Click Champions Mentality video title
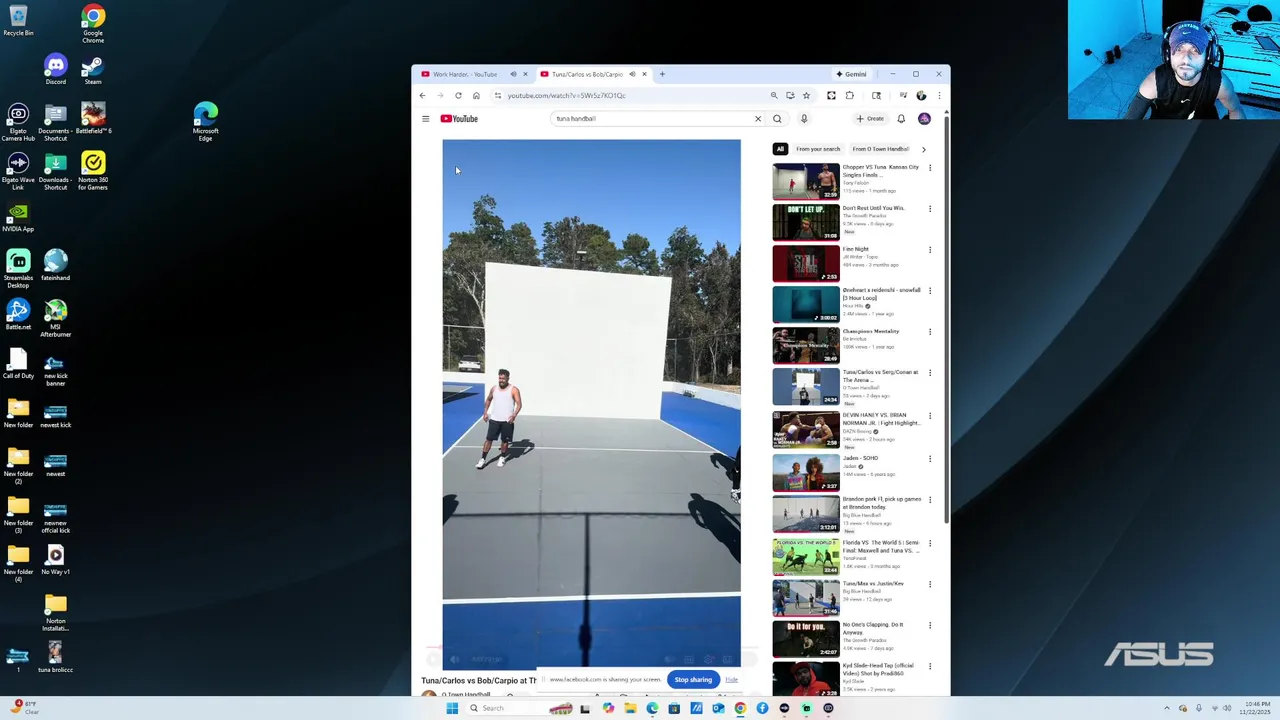1280x720 pixels. [x=871, y=331]
